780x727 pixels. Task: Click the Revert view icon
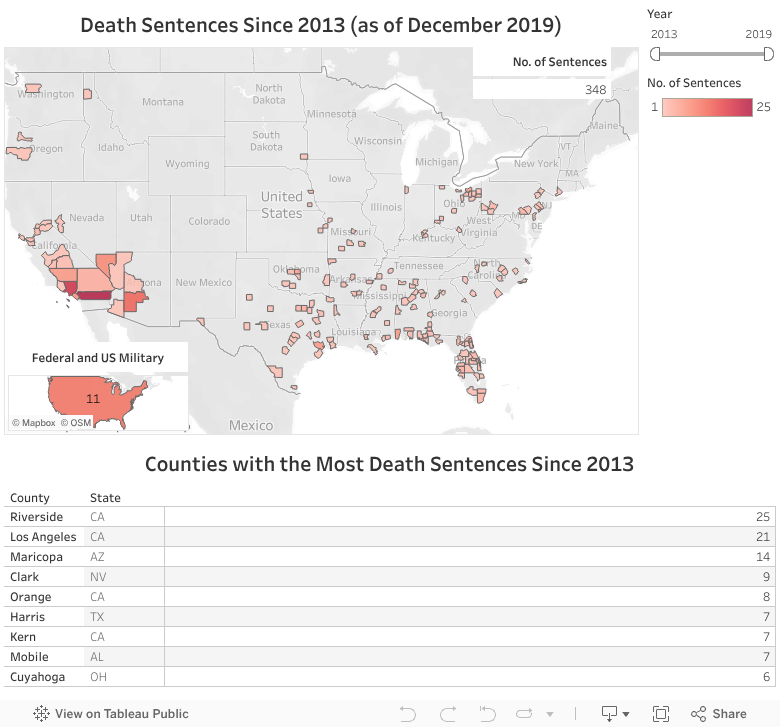click(486, 713)
